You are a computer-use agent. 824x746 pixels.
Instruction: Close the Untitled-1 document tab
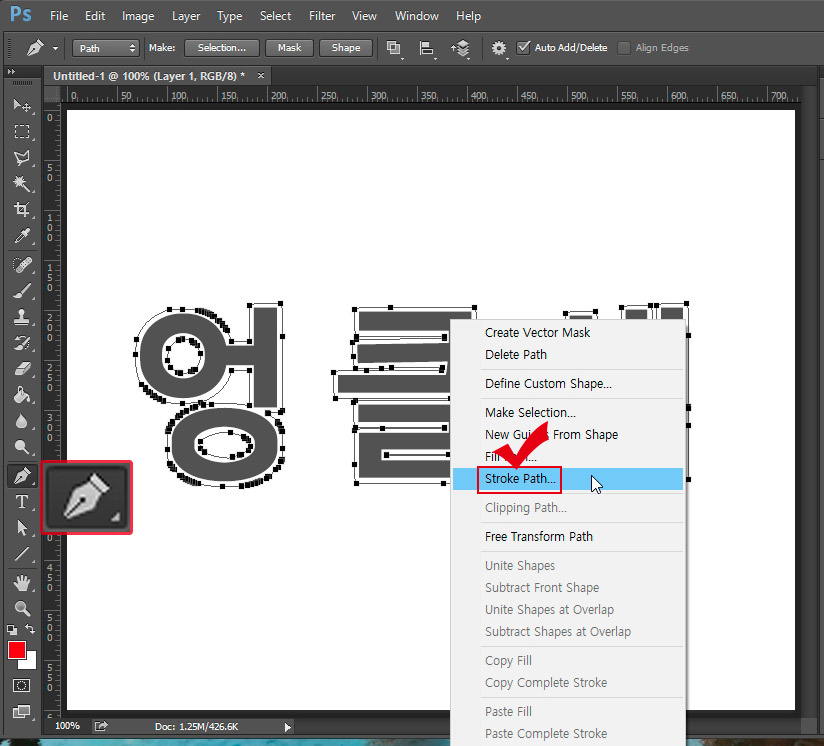pyautogui.click(x=261, y=76)
